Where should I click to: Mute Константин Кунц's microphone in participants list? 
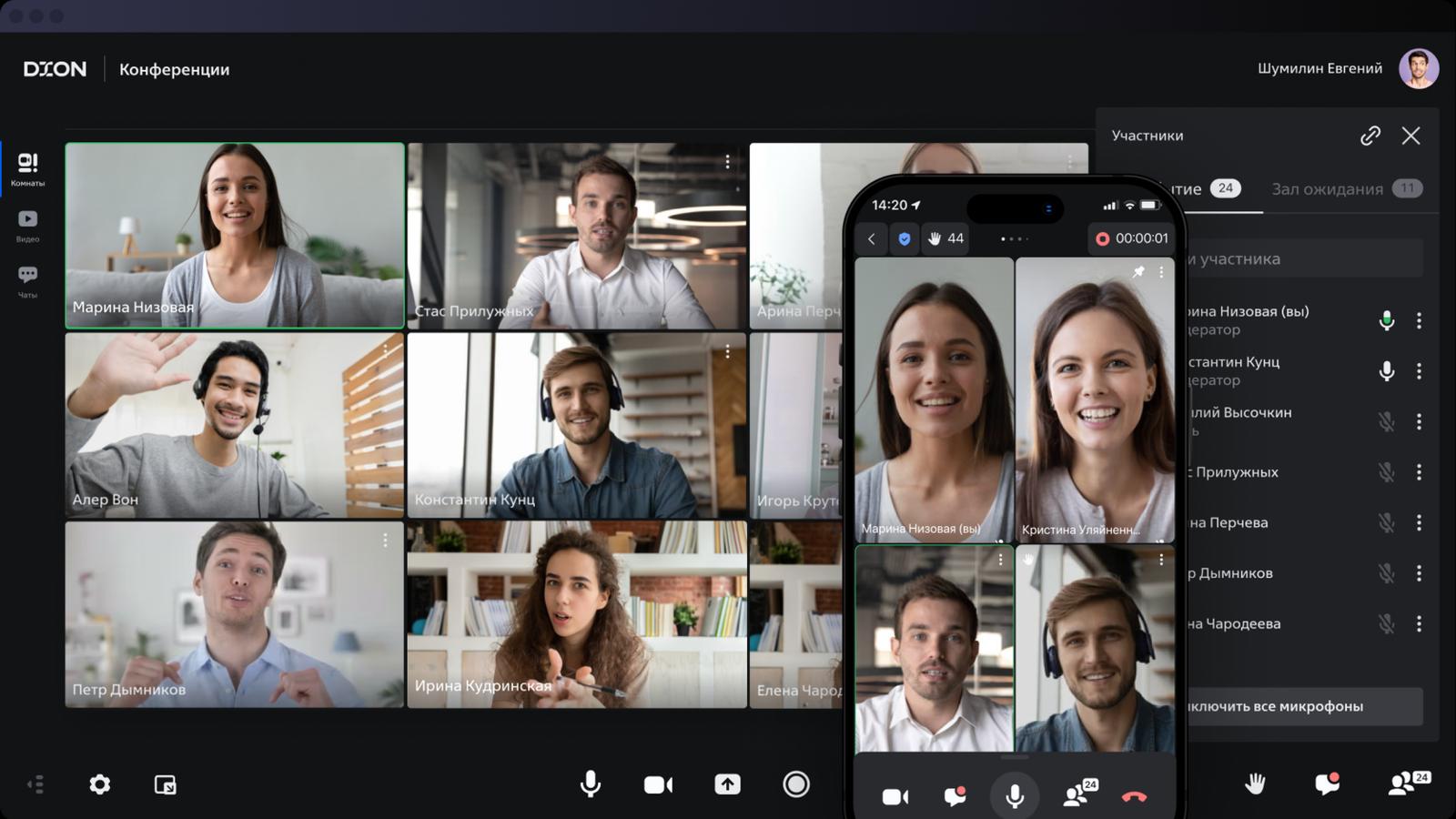pyautogui.click(x=1386, y=371)
